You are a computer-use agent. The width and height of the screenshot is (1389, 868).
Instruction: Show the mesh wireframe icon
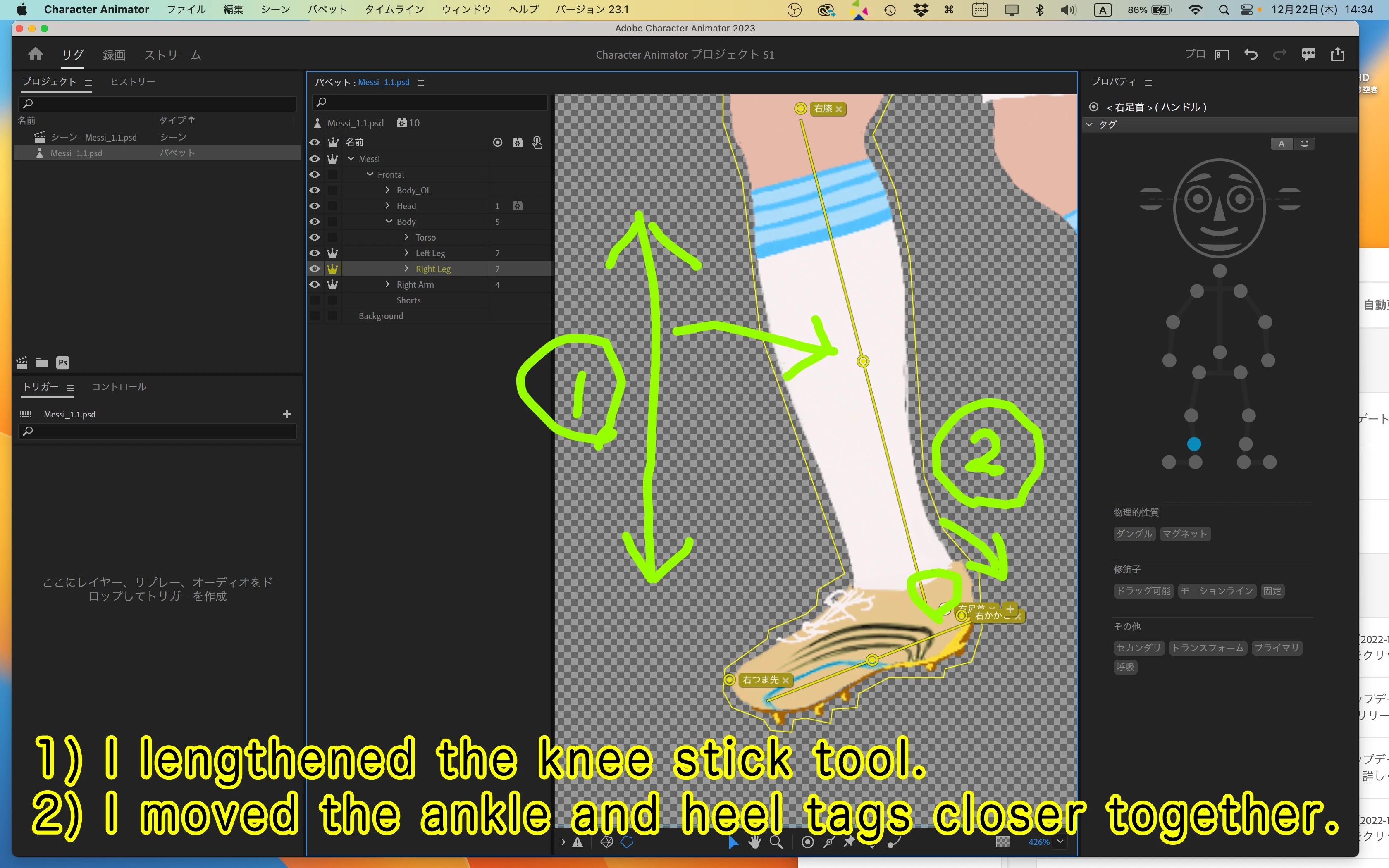[606, 842]
